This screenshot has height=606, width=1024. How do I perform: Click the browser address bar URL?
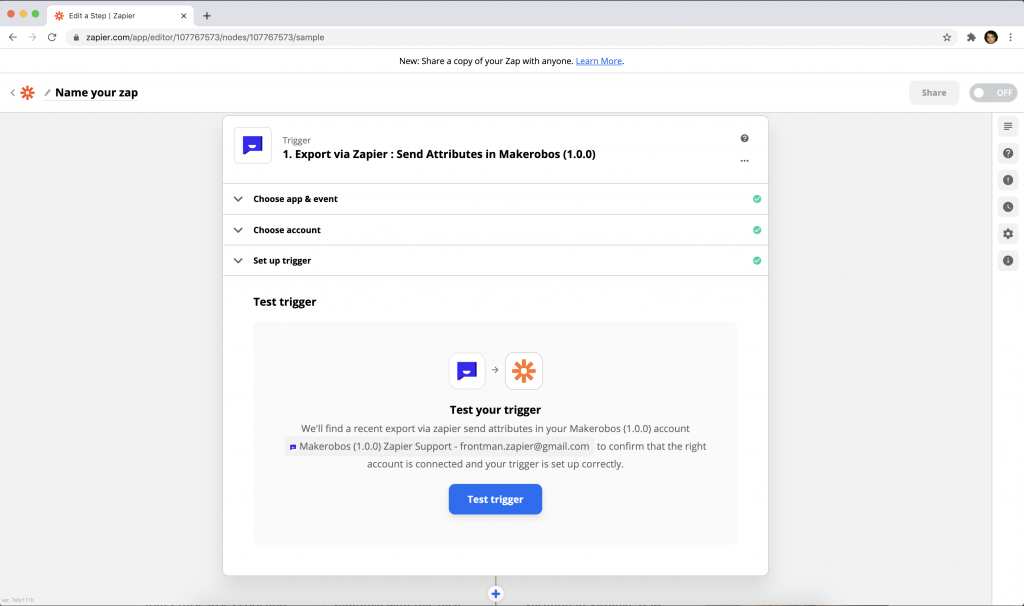click(205, 37)
